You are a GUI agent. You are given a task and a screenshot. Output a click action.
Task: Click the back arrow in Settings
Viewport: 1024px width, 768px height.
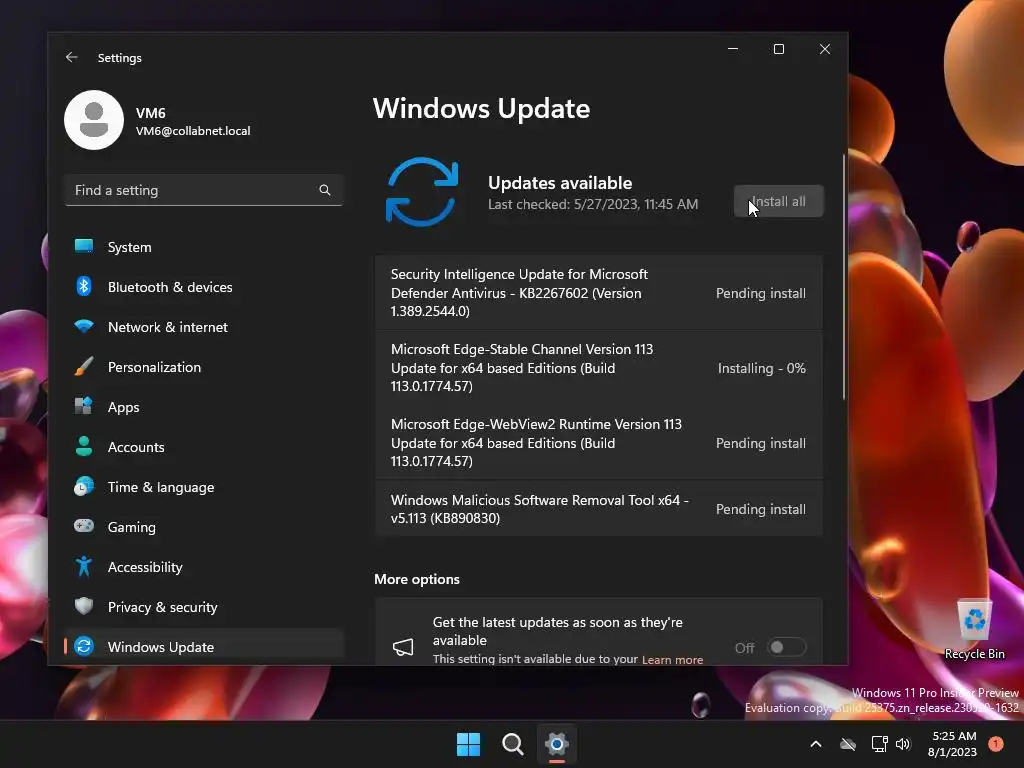(x=72, y=57)
